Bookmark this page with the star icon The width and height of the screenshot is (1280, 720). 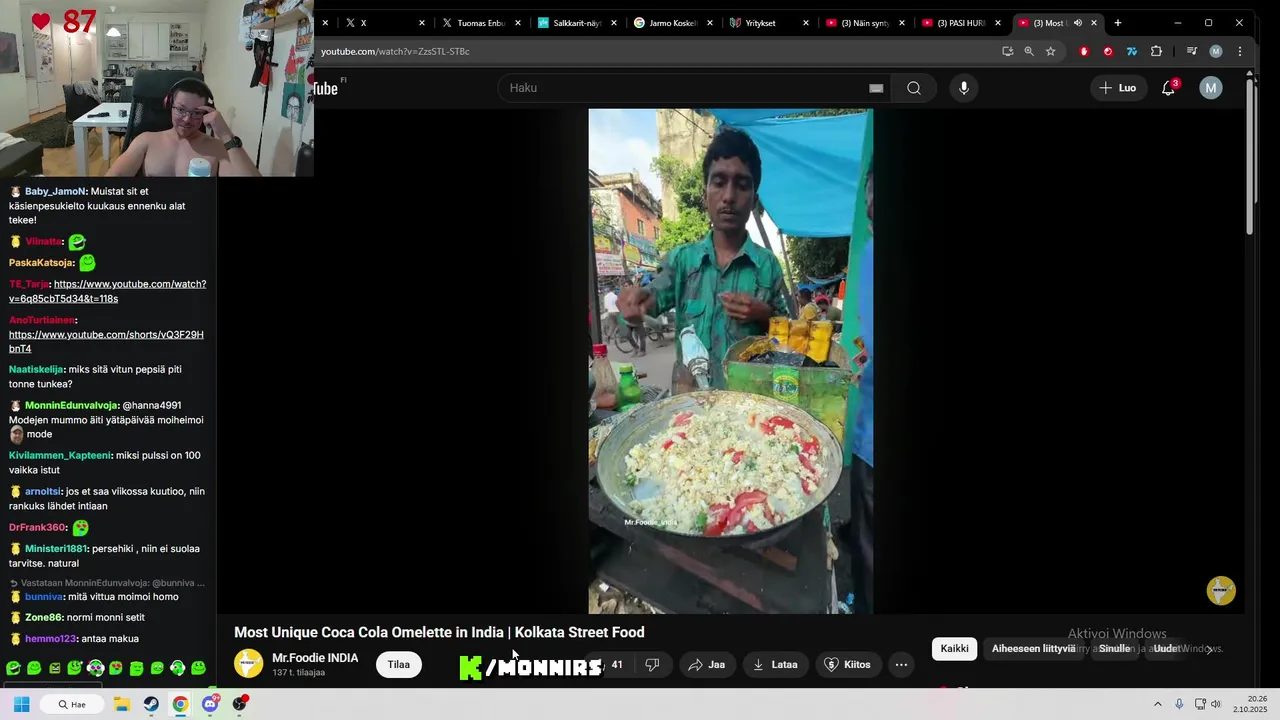tap(1050, 51)
